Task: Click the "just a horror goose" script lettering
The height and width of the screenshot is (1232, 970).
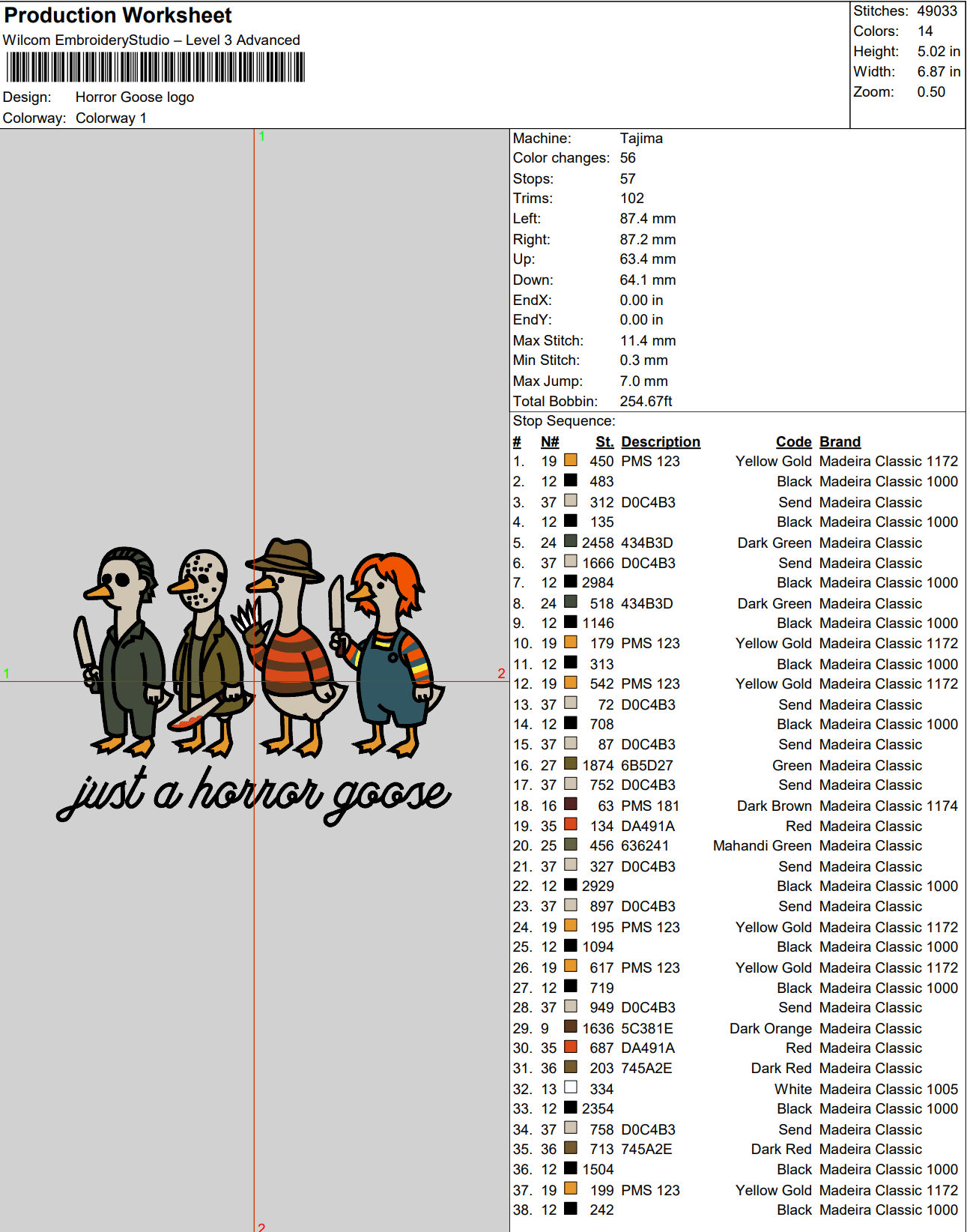Action: pos(255,794)
